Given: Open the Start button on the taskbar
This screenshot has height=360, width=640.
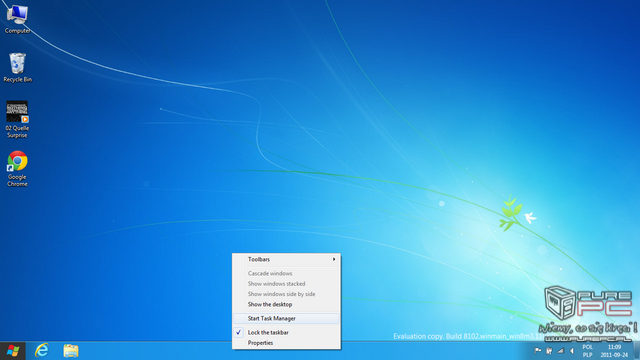Looking at the screenshot, I should pyautogui.click(x=13, y=351).
